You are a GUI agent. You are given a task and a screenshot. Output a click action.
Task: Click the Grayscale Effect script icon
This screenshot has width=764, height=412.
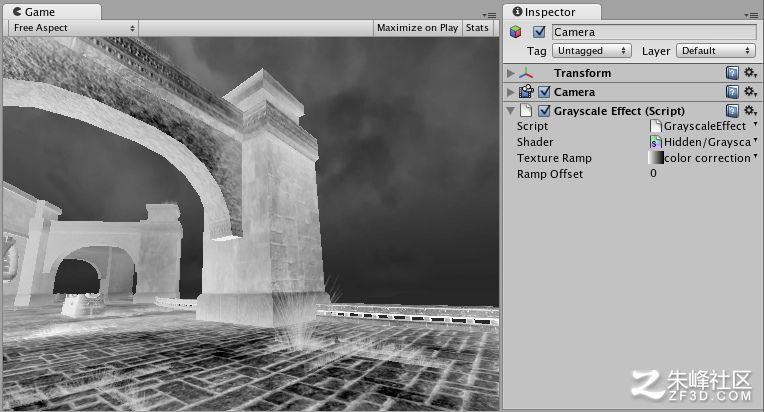pyautogui.click(x=526, y=111)
